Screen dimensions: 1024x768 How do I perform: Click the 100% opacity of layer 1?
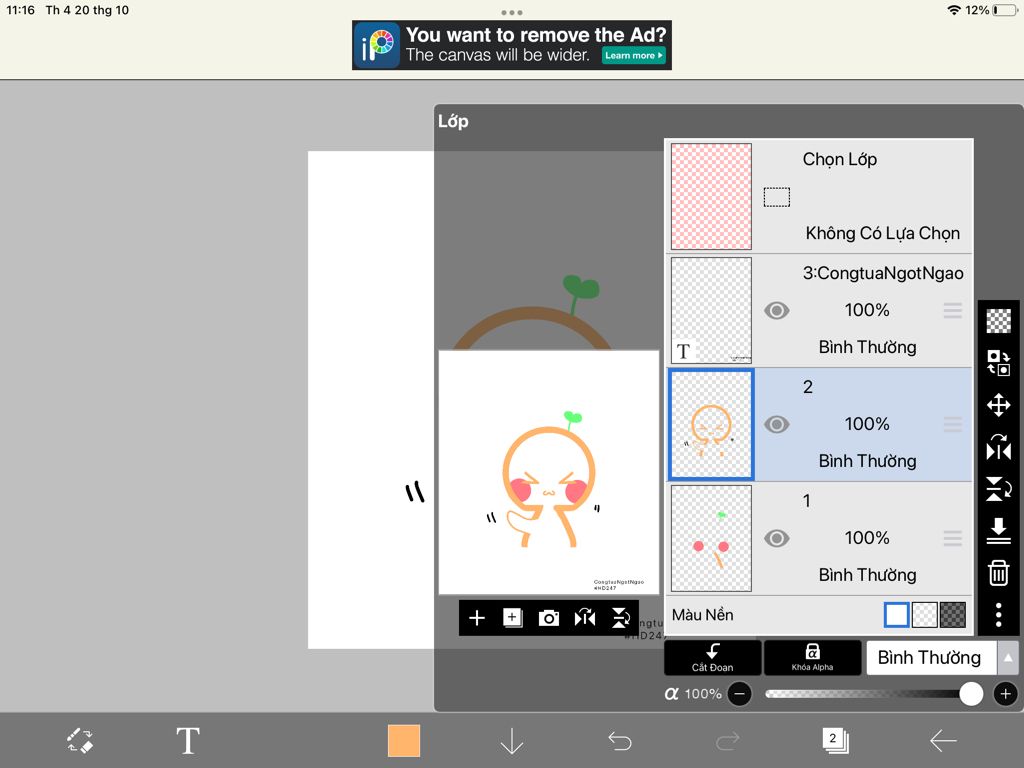[867, 538]
